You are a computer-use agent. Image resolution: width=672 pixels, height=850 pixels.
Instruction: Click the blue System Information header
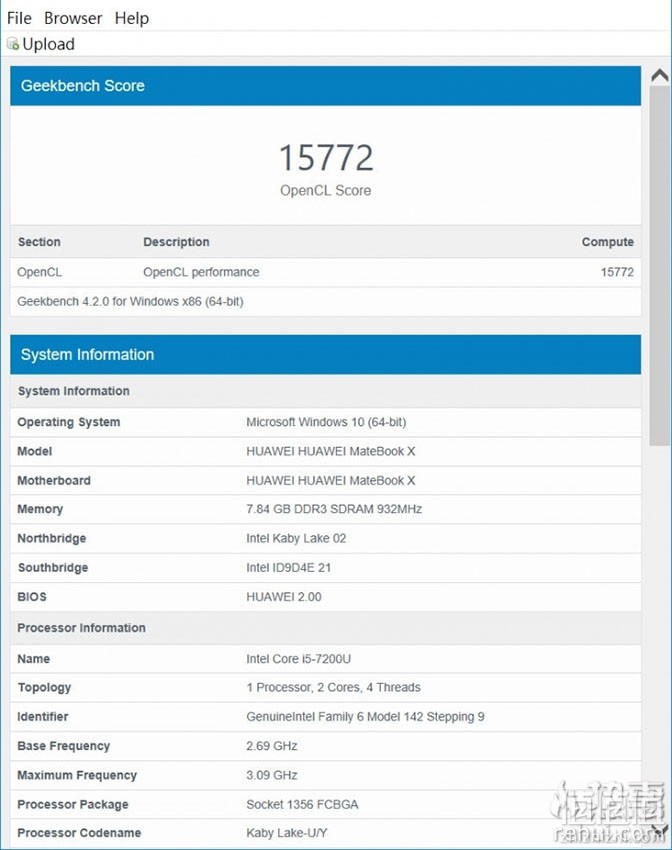325,355
